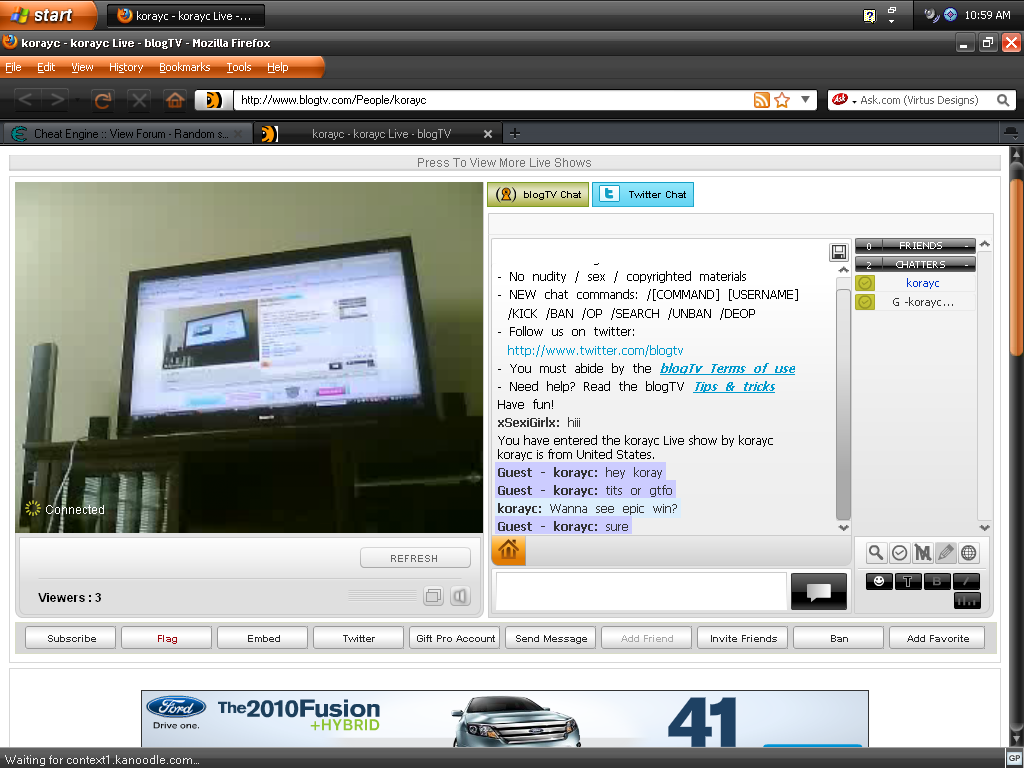Open the blogTv Terms of use link
Screen dimensions: 1024x768
[x=728, y=368]
